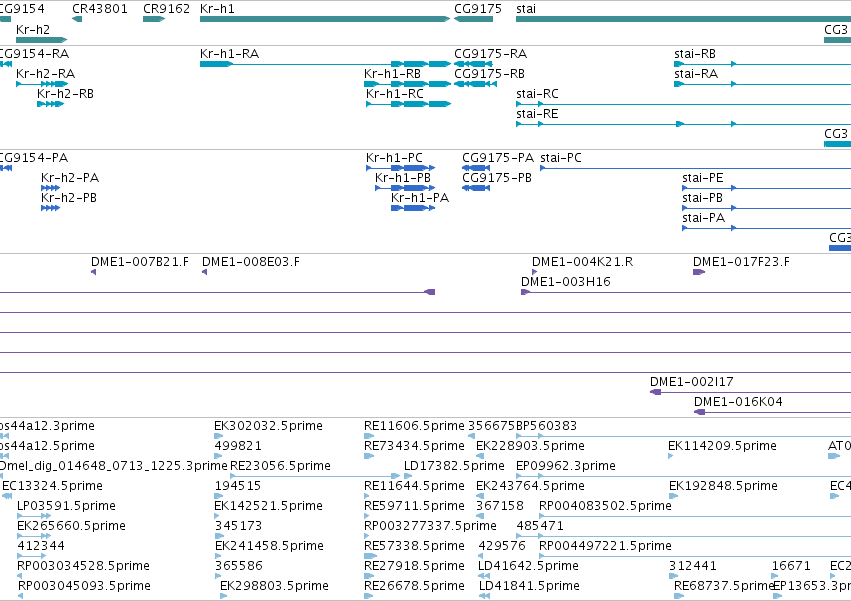Screen dimensions: 851x601
Task: Select CG9175-PB protein
Action: pyautogui.click(x=476, y=188)
